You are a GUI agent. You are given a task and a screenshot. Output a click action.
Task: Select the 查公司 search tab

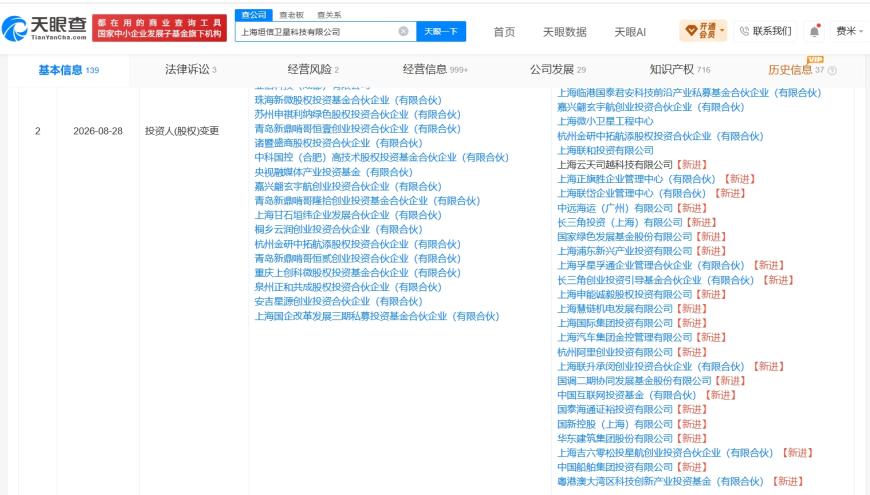click(254, 15)
